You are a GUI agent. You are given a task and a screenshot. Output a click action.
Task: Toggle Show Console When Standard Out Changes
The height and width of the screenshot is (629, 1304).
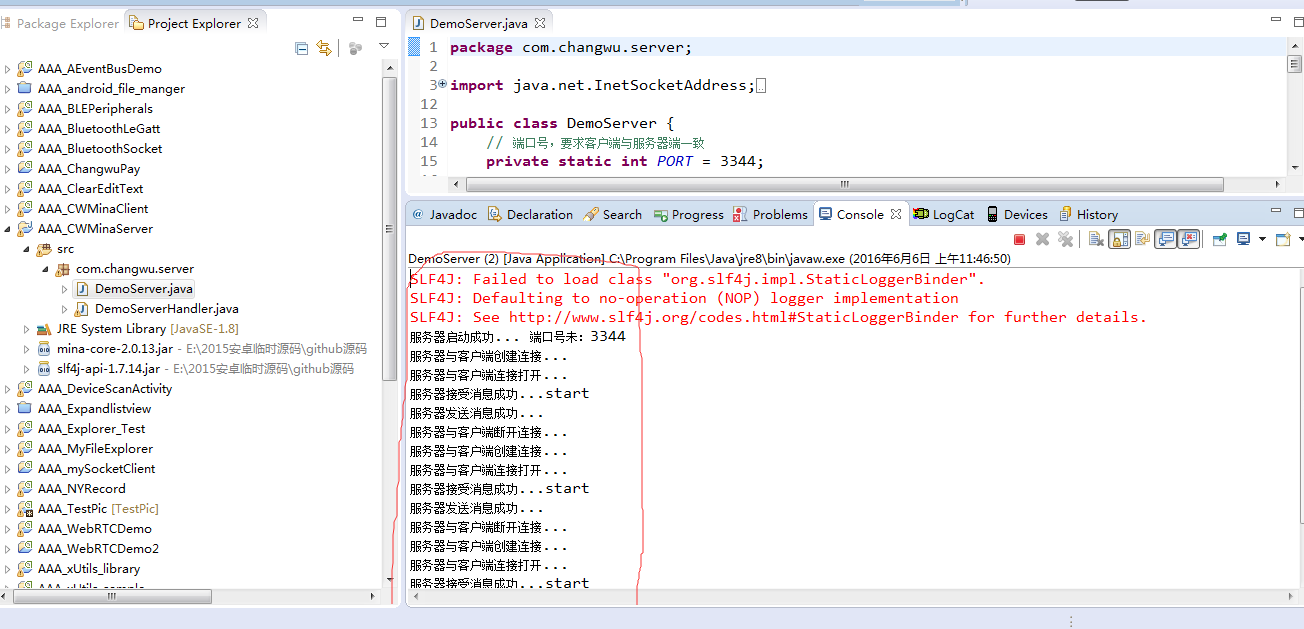click(x=1165, y=239)
